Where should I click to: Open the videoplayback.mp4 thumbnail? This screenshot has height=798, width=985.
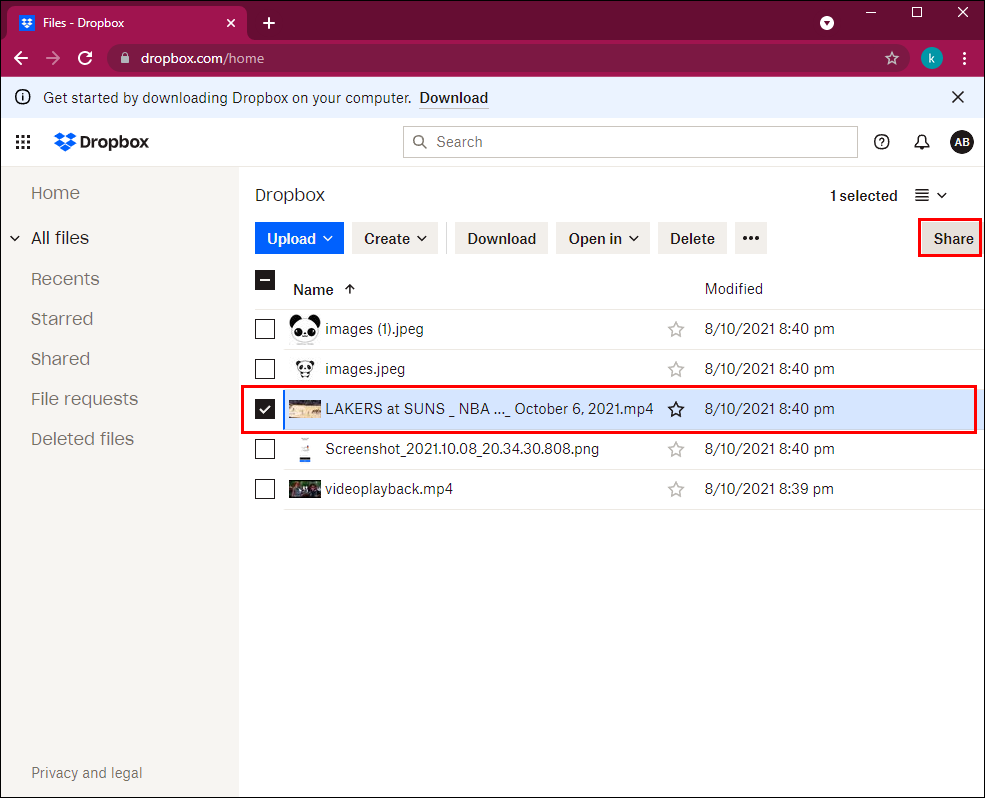coord(305,489)
